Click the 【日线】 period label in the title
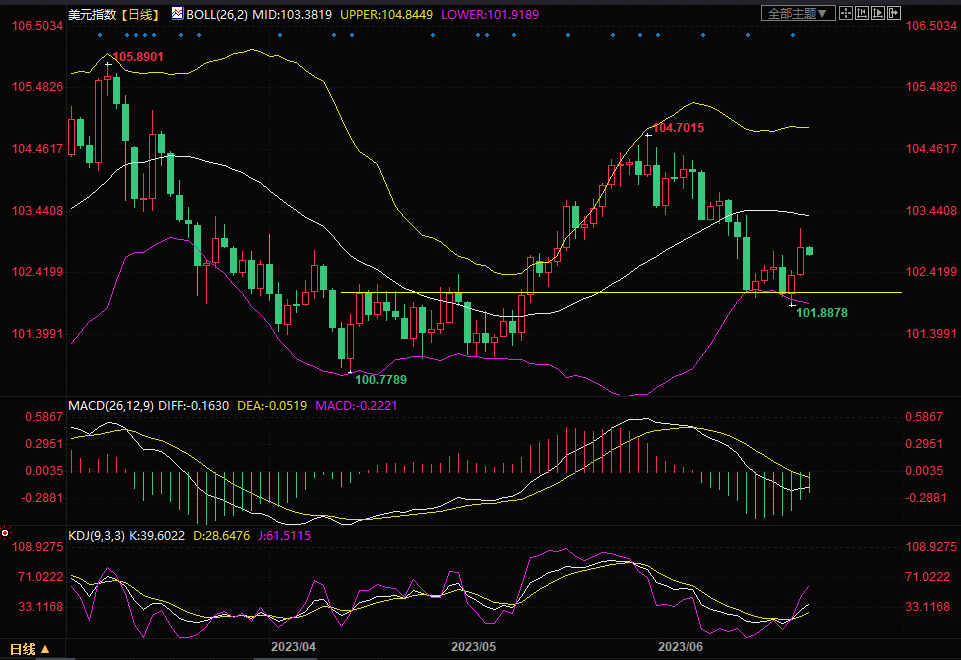Screen dimensions: 961x660 pos(138,13)
